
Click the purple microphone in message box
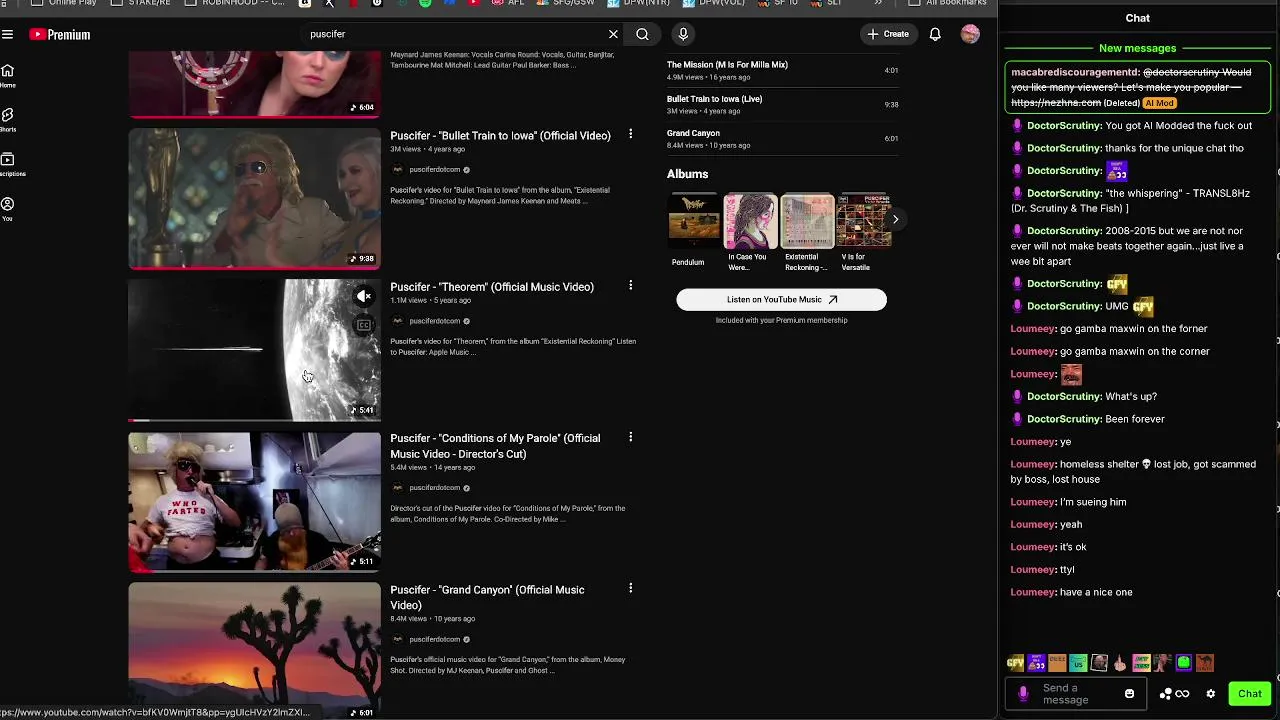click(x=1023, y=693)
